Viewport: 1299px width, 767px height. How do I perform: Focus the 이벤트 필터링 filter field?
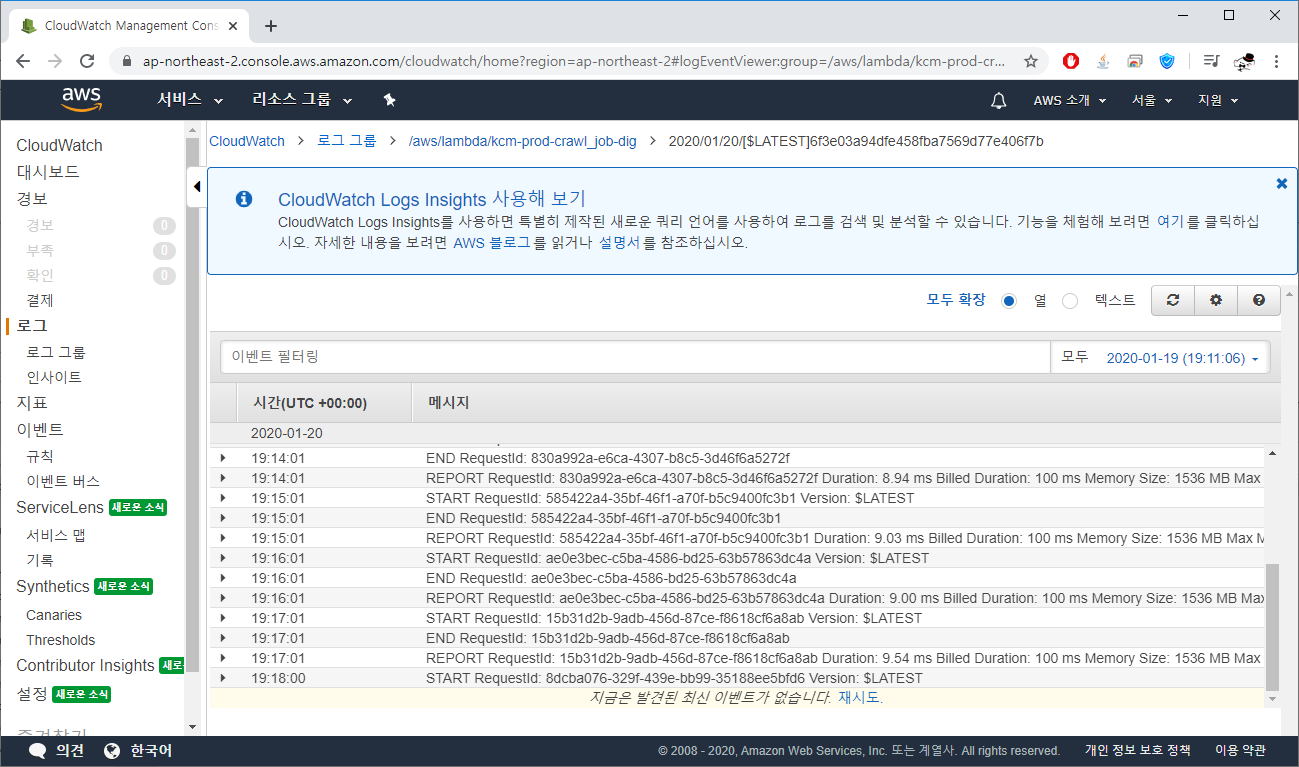[x=635, y=357]
